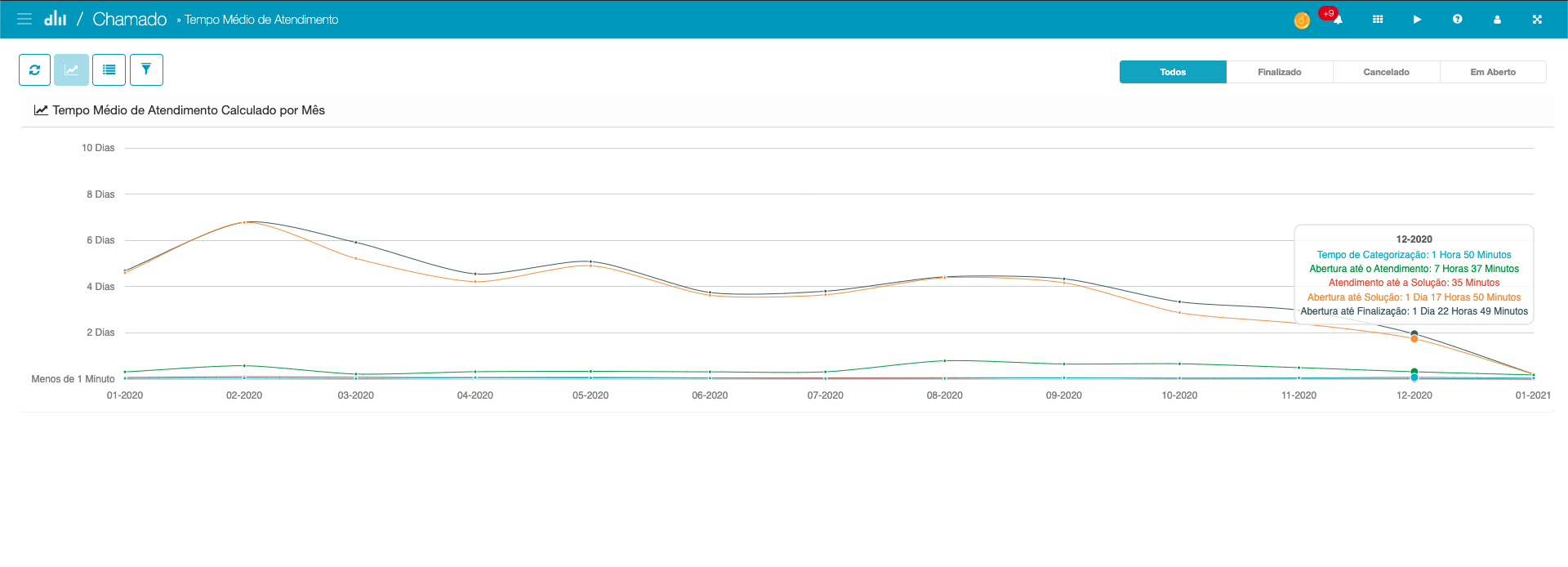
Task: Switch to list table view
Action: (x=109, y=70)
